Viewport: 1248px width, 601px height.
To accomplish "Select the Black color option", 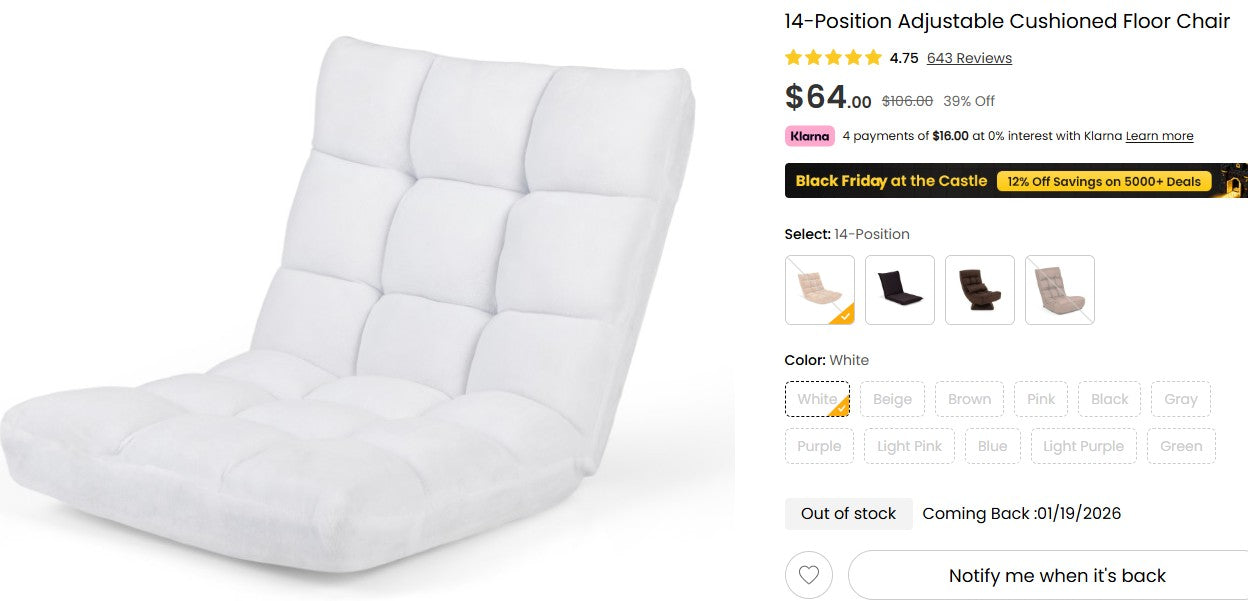I will tap(1109, 398).
